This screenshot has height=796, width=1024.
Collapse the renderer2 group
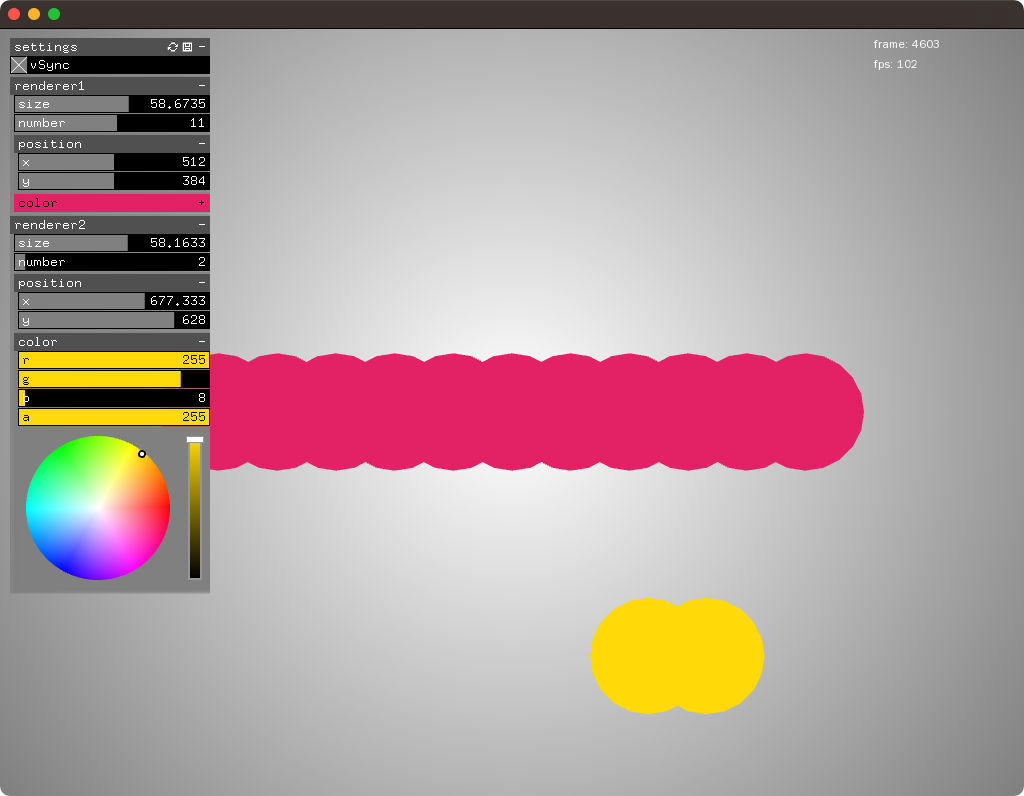pyautogui.click(x=201, y=225)
